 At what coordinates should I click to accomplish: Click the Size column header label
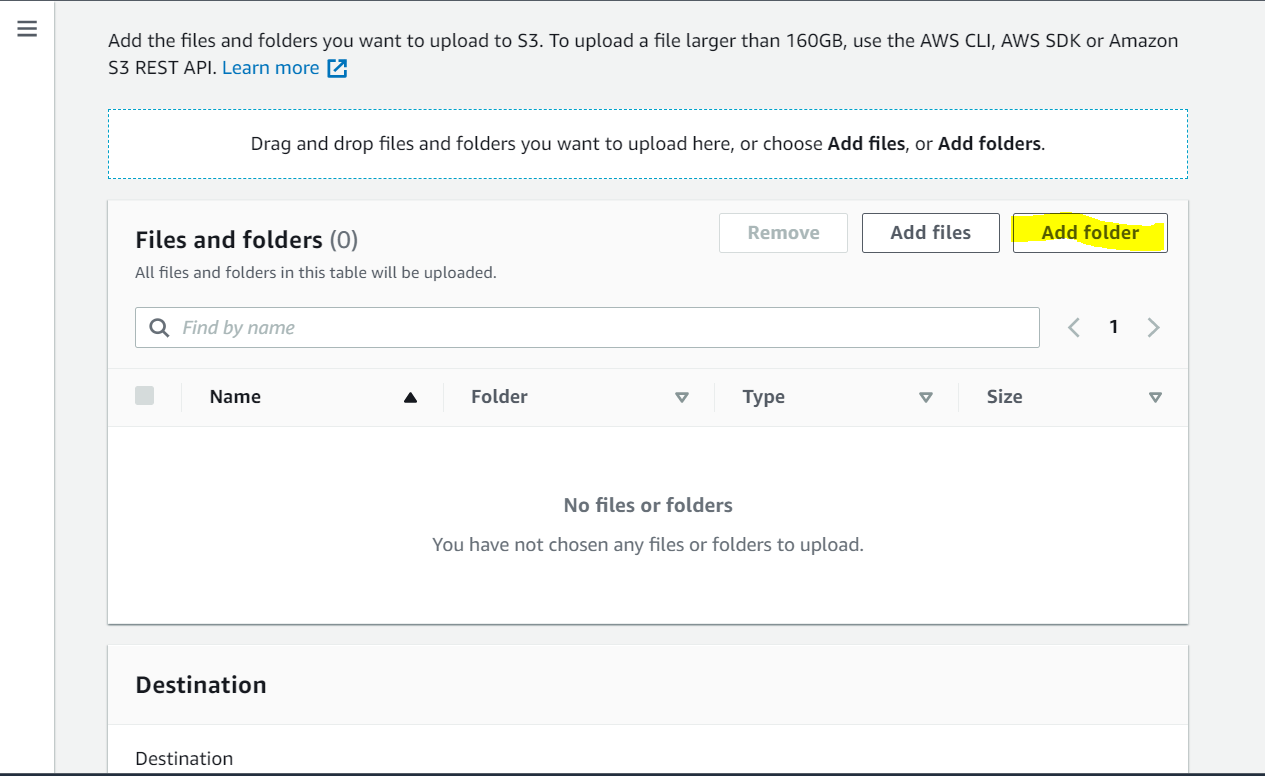pos(1004,397)
